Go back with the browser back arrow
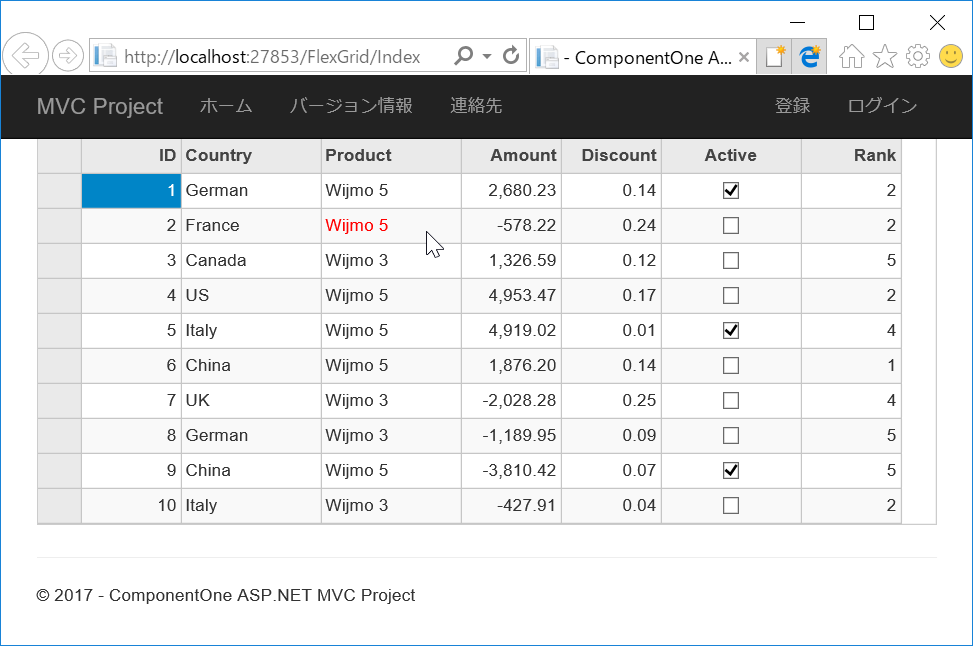This screenshot has width=973, height=646. click(x=25, y=56)
